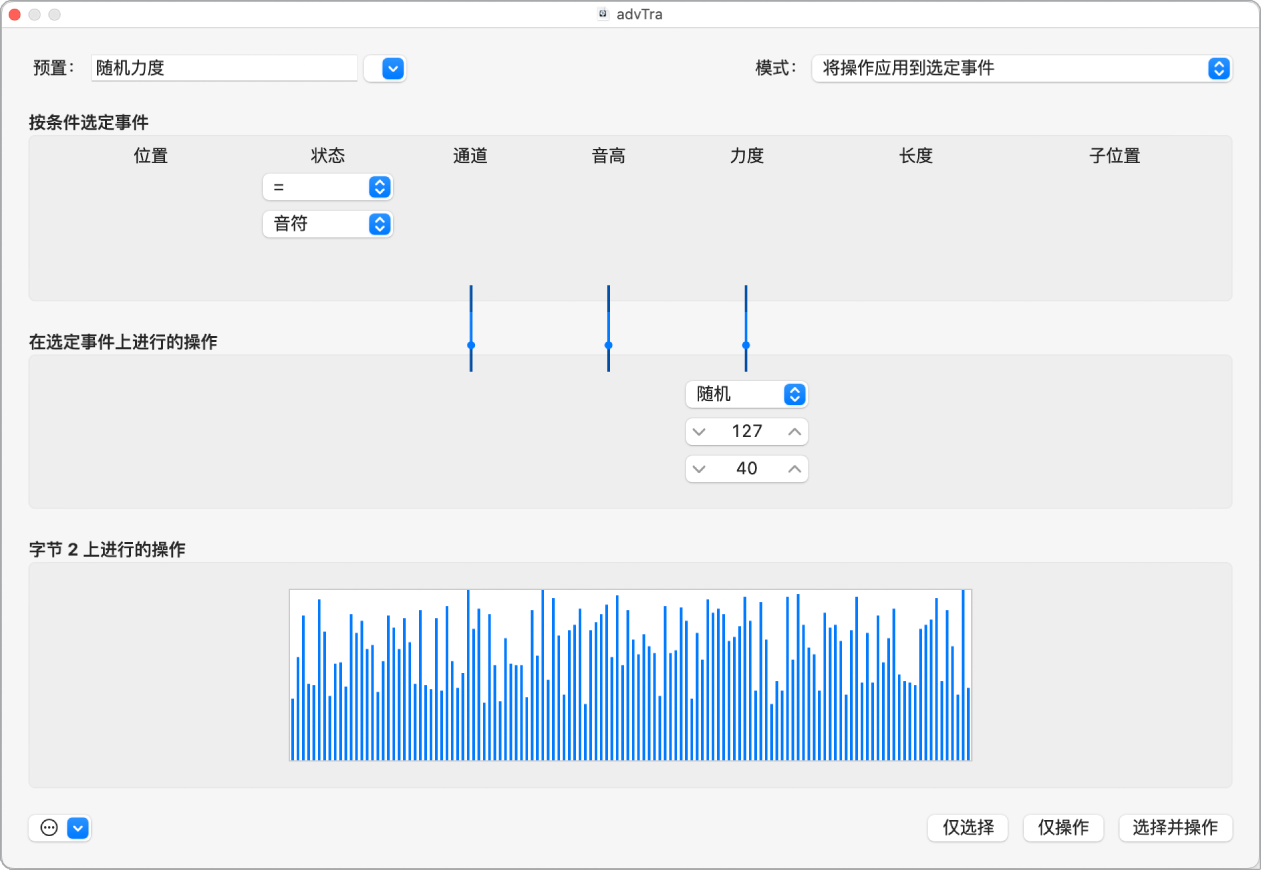1261x870 pixels.
Task: Click the 仅操作 button
Action: (x=1062, y=828)
